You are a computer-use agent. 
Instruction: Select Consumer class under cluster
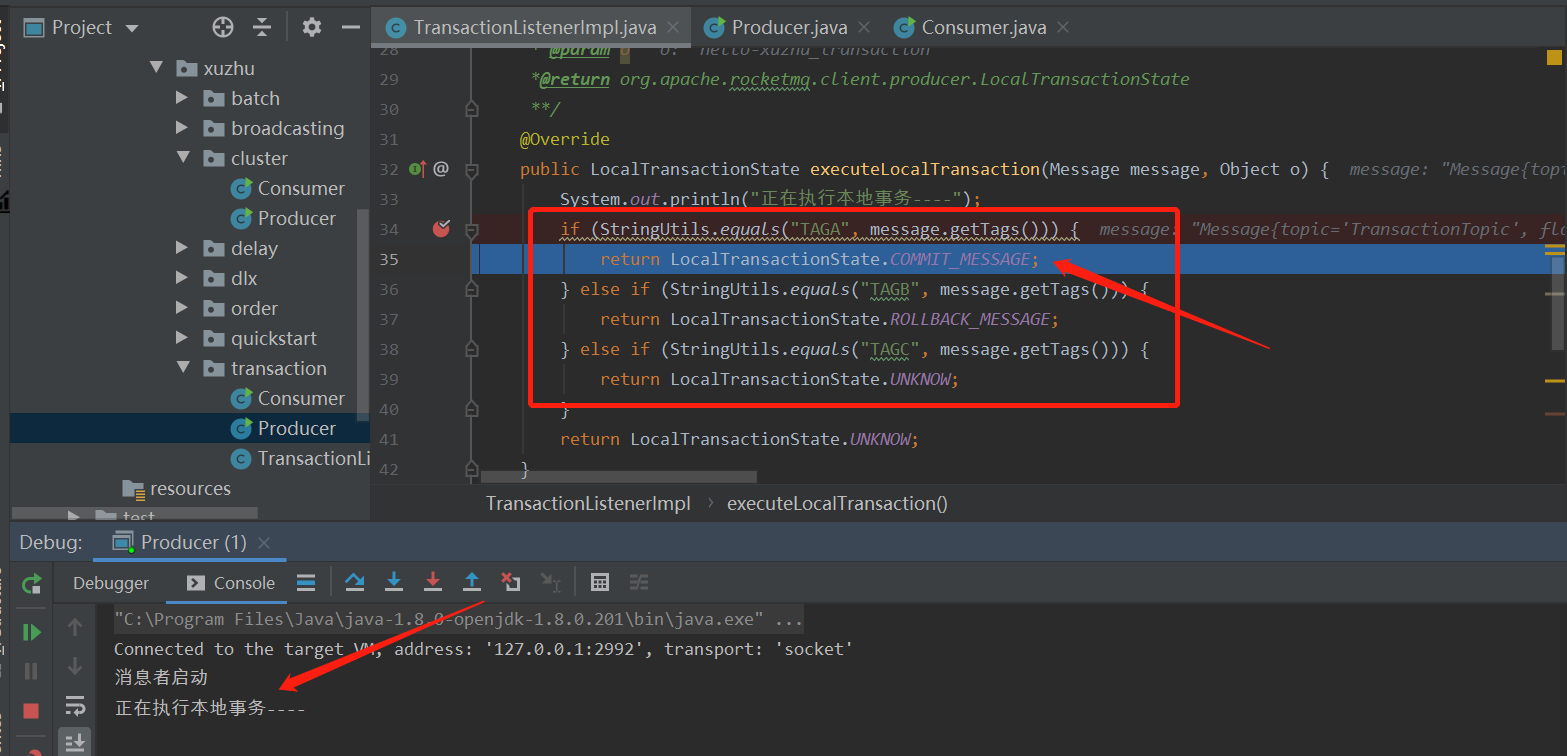tap(288, 188)
